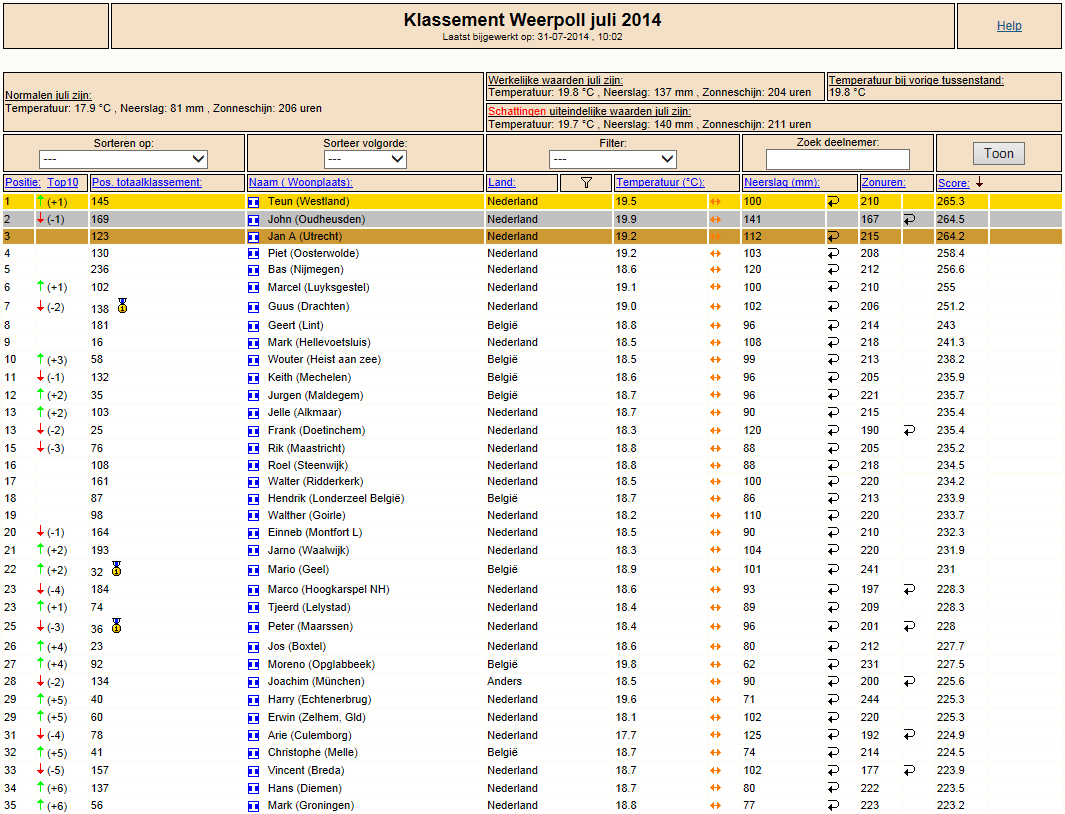Open the Sorteren op dropdown

click(x=124, y=159)
